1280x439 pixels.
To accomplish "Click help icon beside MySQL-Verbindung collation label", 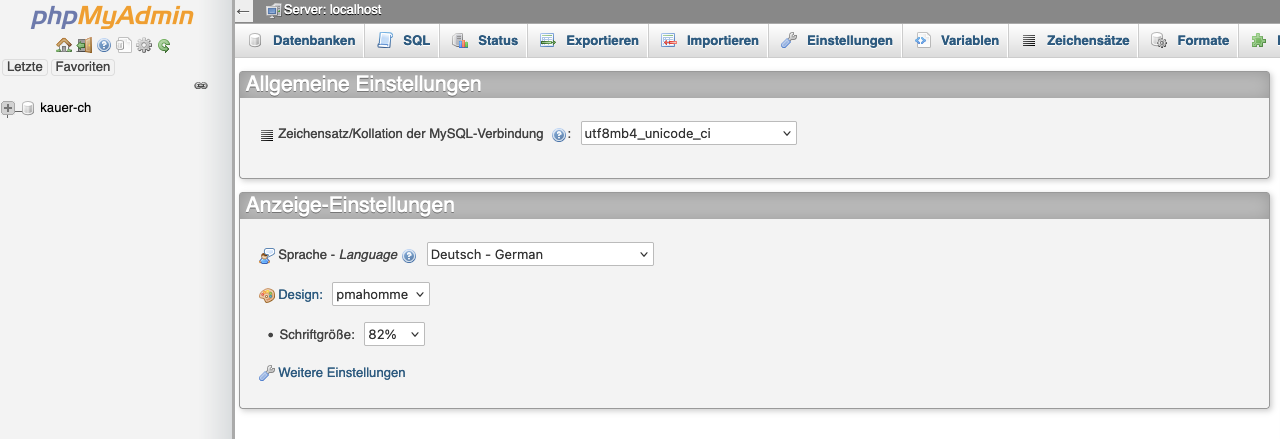I will [x=559, y=134].
